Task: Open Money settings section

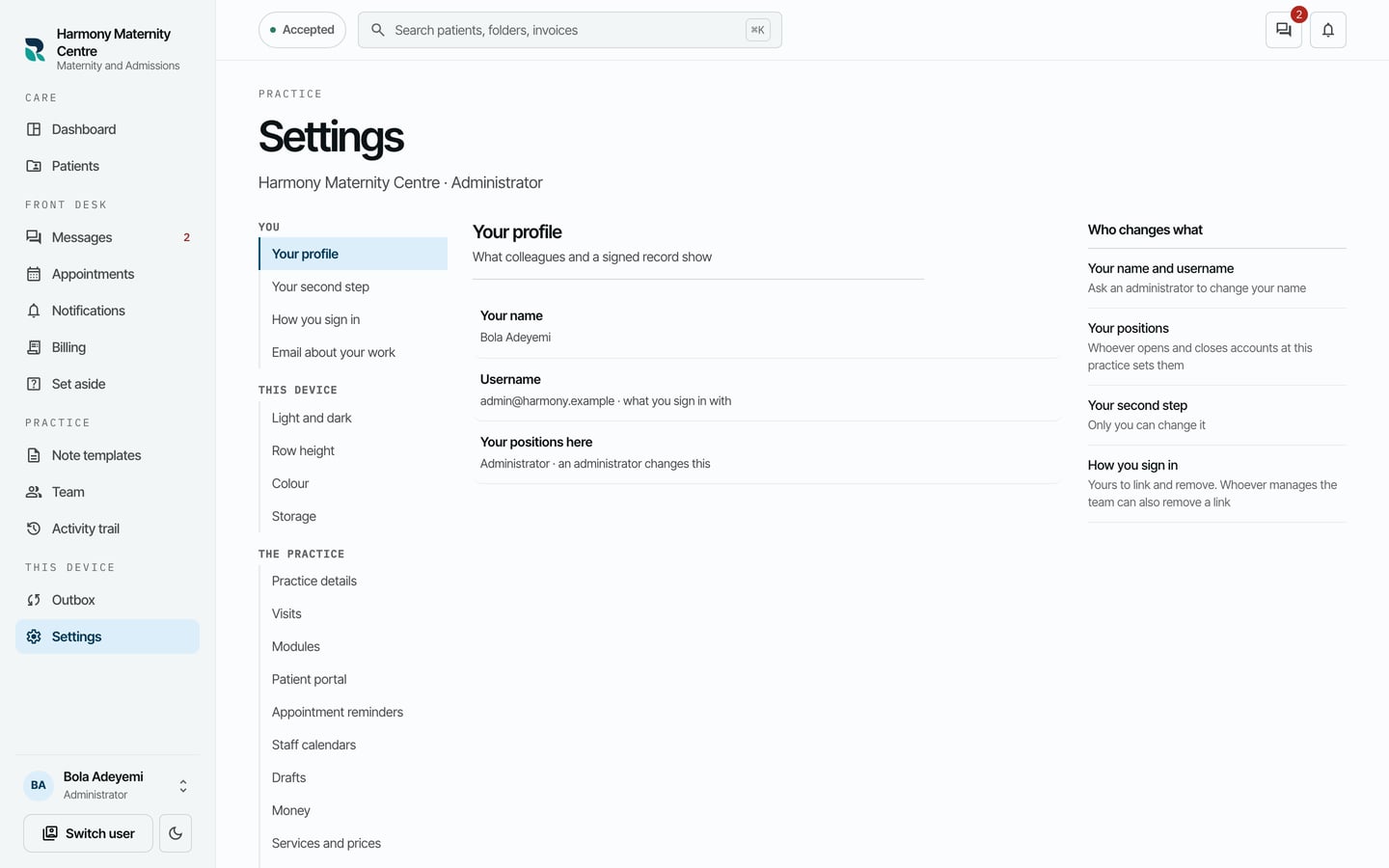Action: coord(353,810)
